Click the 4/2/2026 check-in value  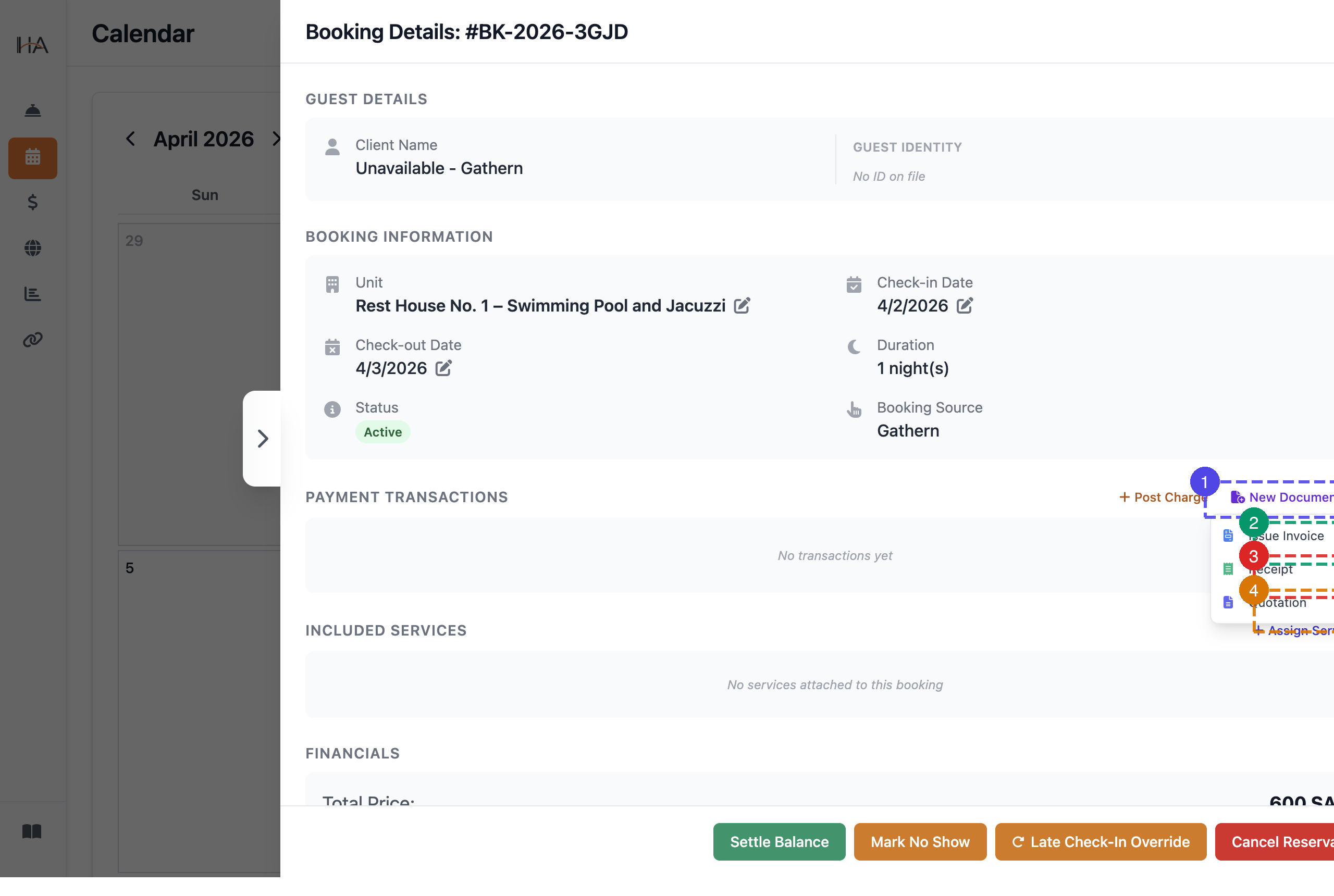(x=912, y=306)
